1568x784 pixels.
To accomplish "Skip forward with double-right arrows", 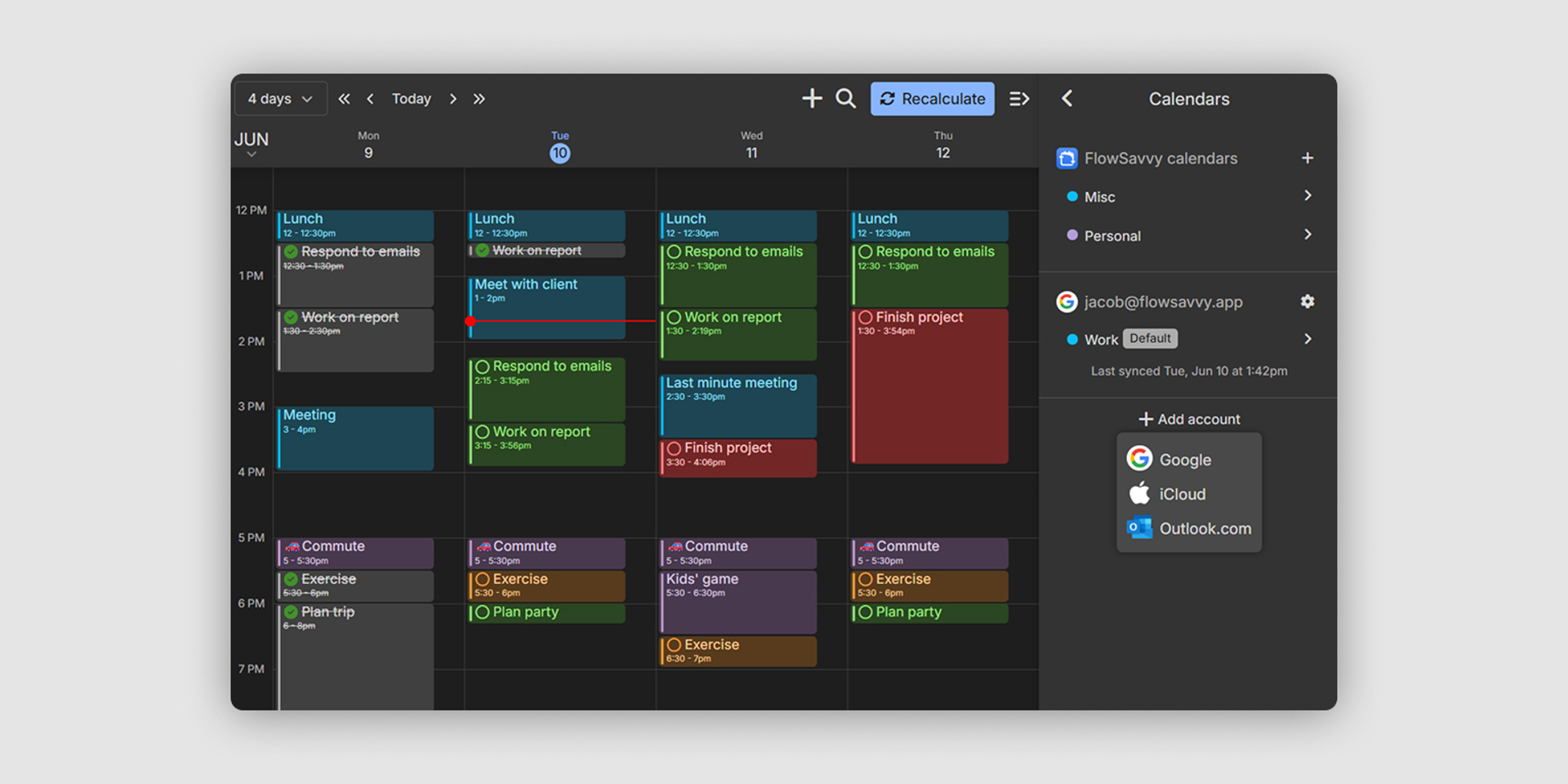I will pyautogui.click(x=479, y=99).
